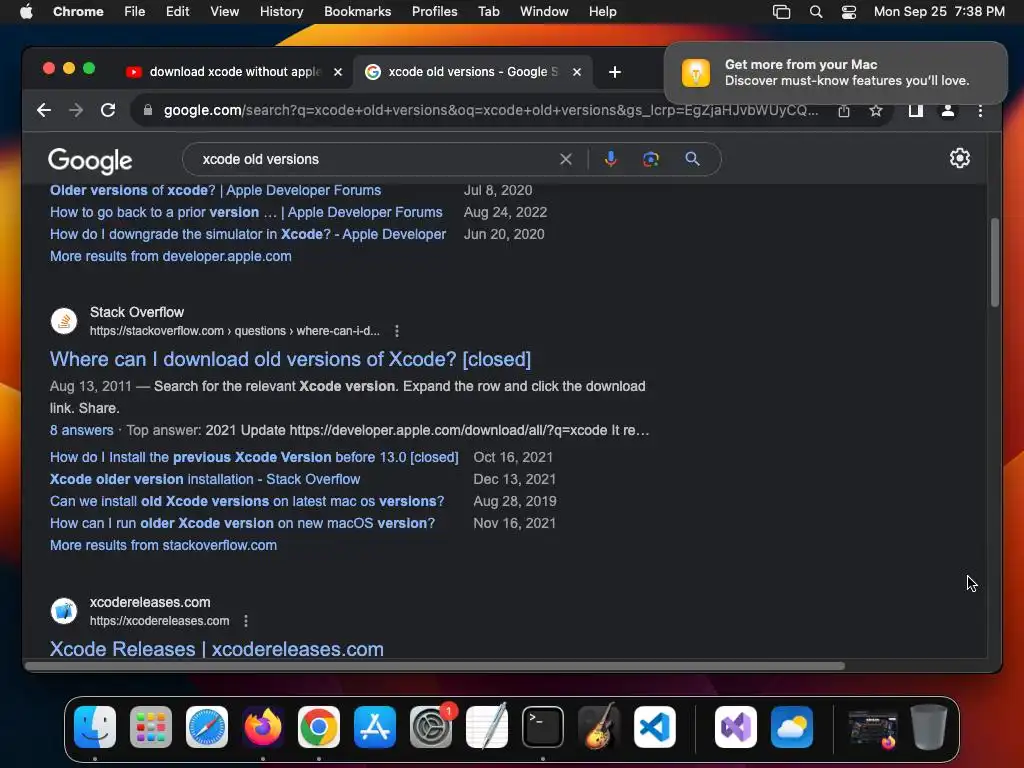Screen dimensions: 1024x768
Task: Go back with the browser back arrow
Action: [44, 110]
